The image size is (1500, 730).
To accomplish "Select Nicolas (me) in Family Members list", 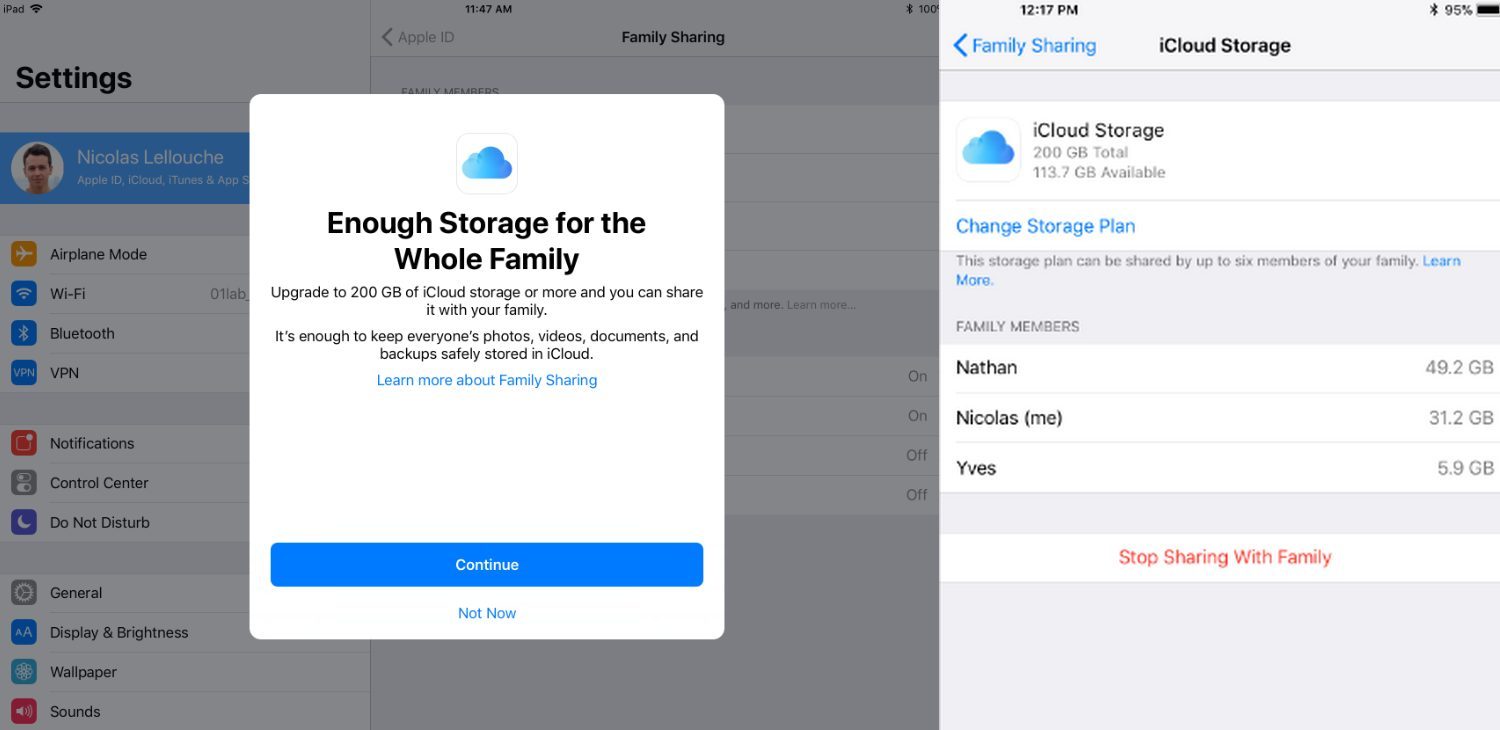I will pyautogui.click(x=1220, y=418).
